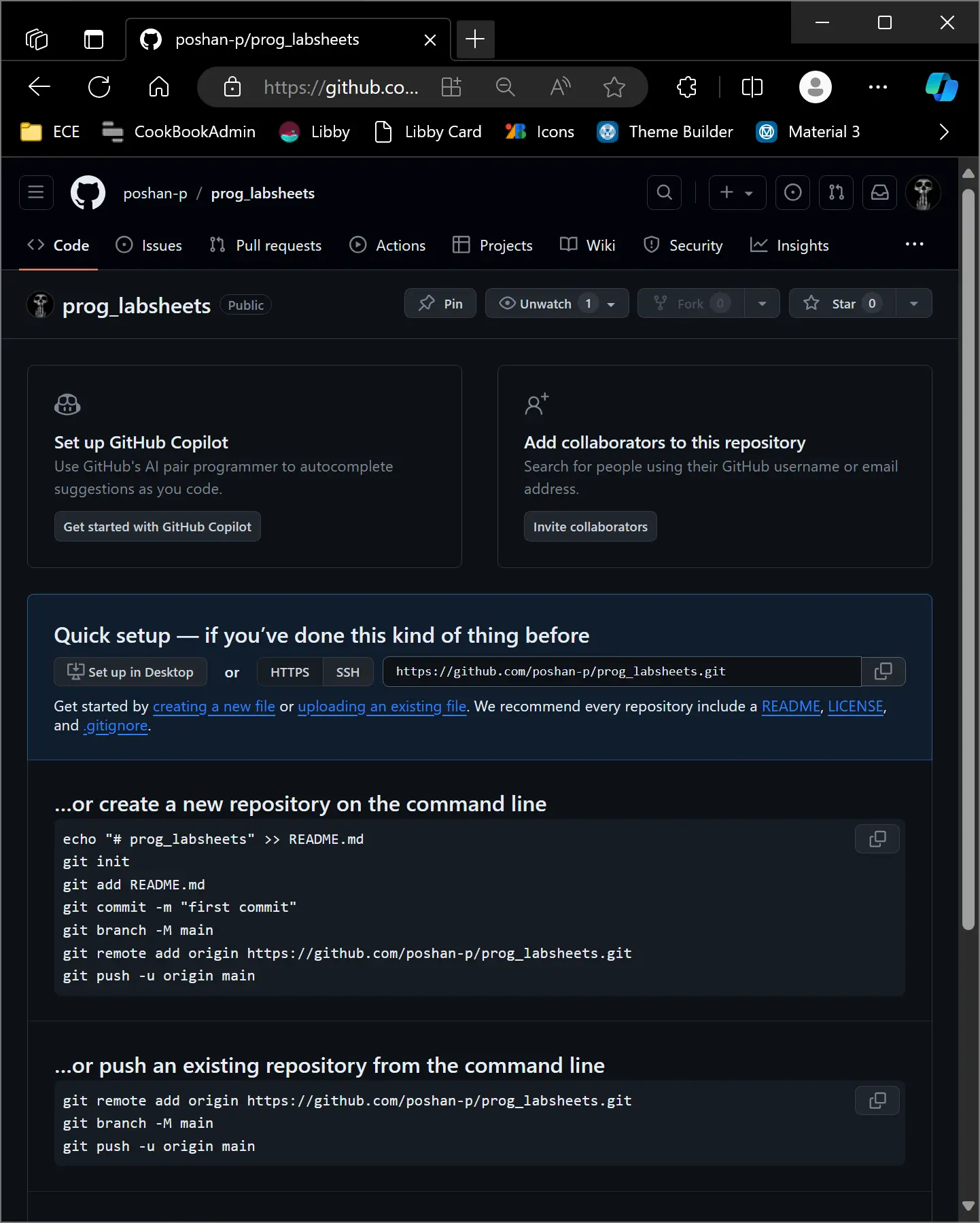This screenshot has width=980, height=1223.
Task: Open GitHub search with magnifier icon
Action: pyautogui.click(x=665, y=193)
